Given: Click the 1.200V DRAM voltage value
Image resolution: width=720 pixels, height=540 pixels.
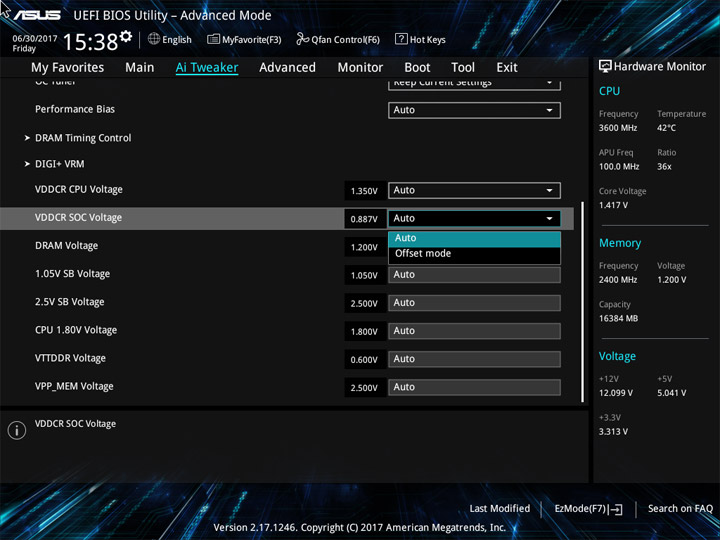Looking at the screenshot, I should [364, 248].
